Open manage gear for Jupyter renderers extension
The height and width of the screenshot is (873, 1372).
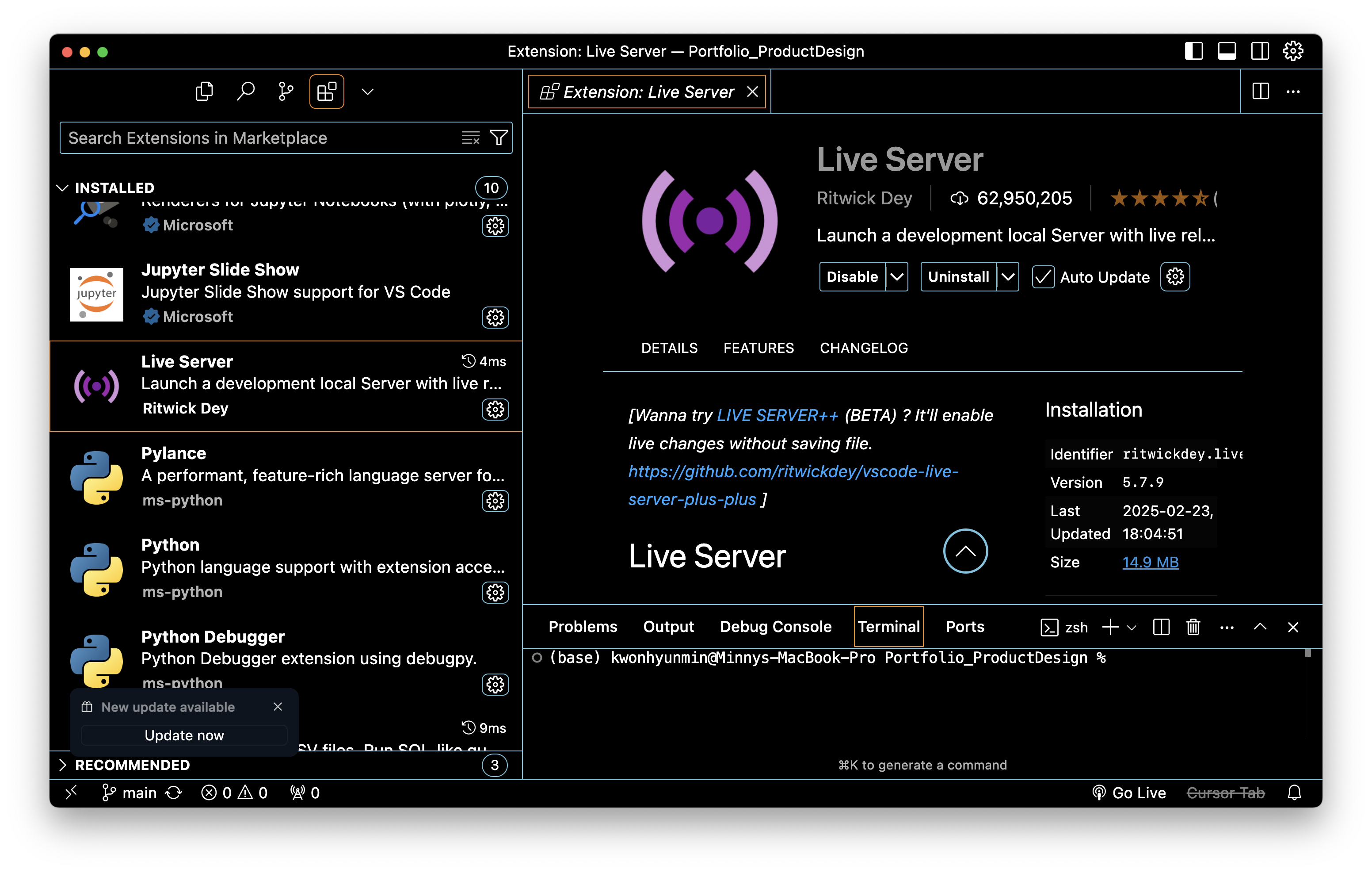[x=495, y=226]
